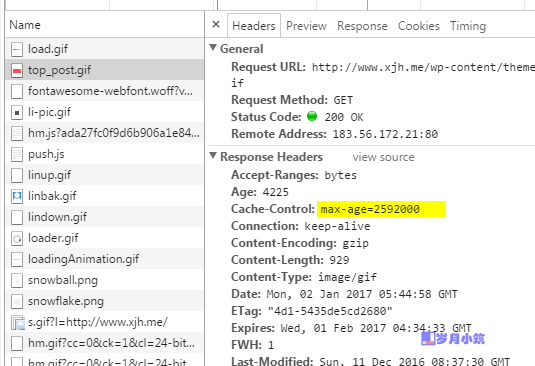Screen dimensions: 535x366
Task: Click the green status code indicator
Action: (x=312, y=116)
